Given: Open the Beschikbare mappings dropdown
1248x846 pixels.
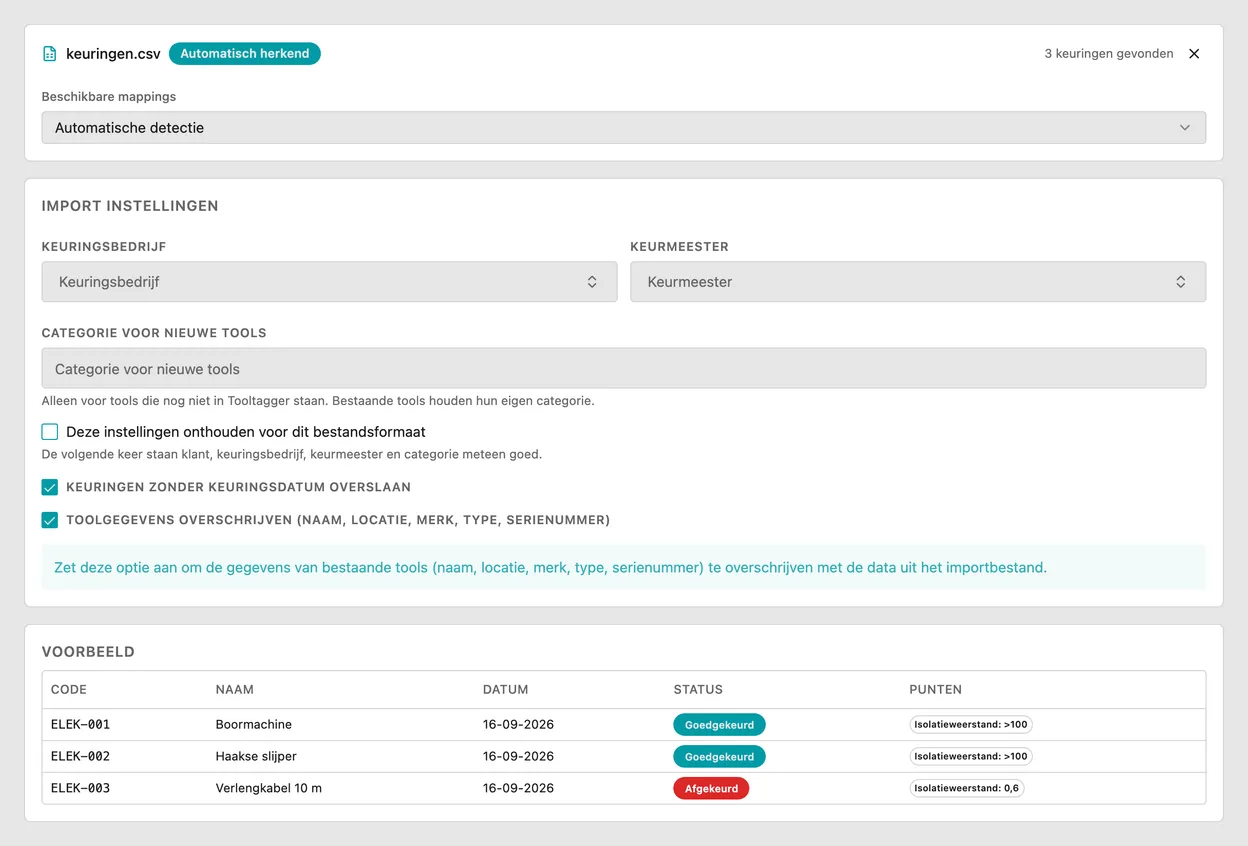Looking at the screenshot, I should 624,128.
